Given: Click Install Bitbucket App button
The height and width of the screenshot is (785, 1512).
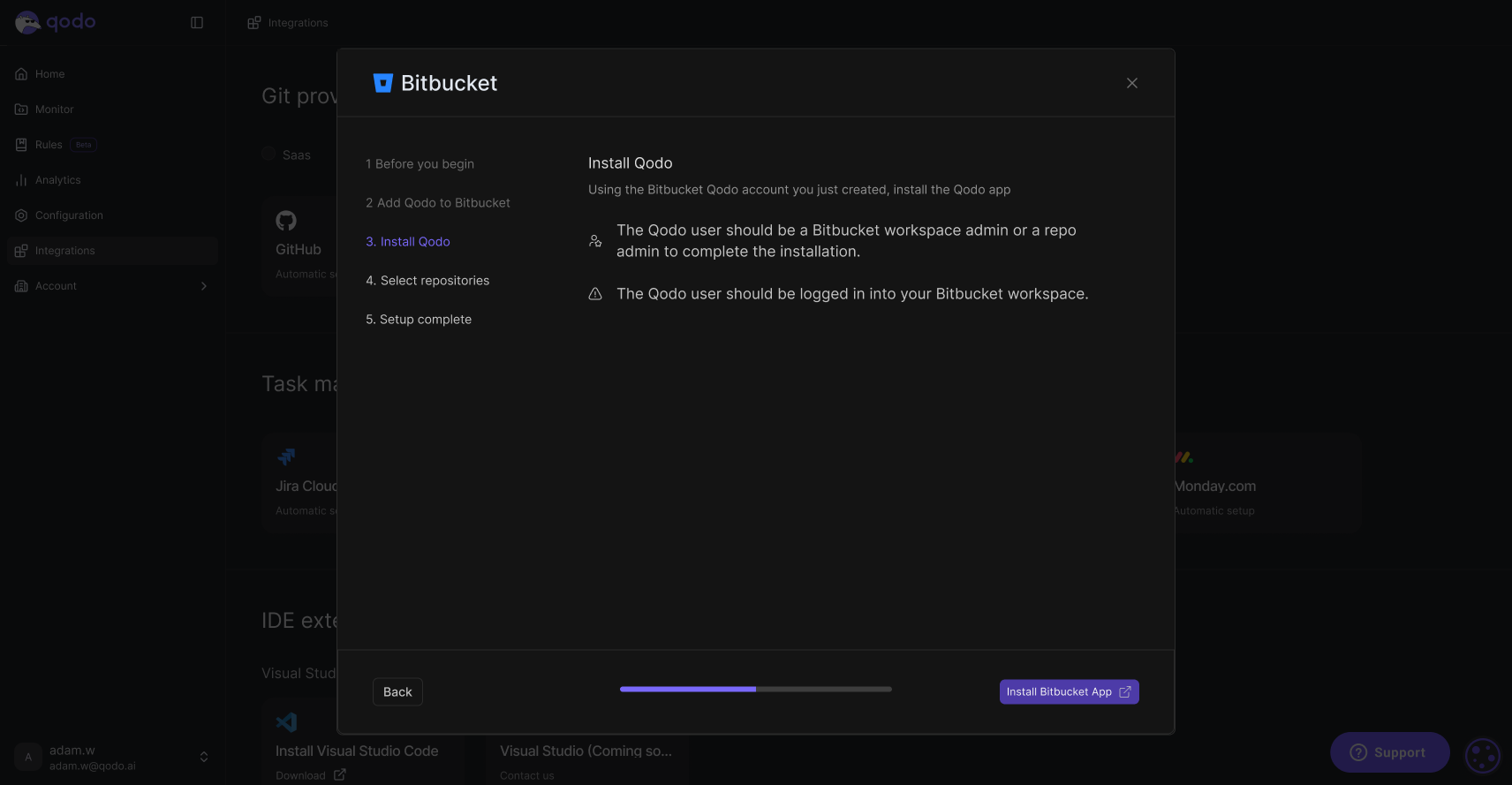Looking at the screenshot, I should point(1069,692).
